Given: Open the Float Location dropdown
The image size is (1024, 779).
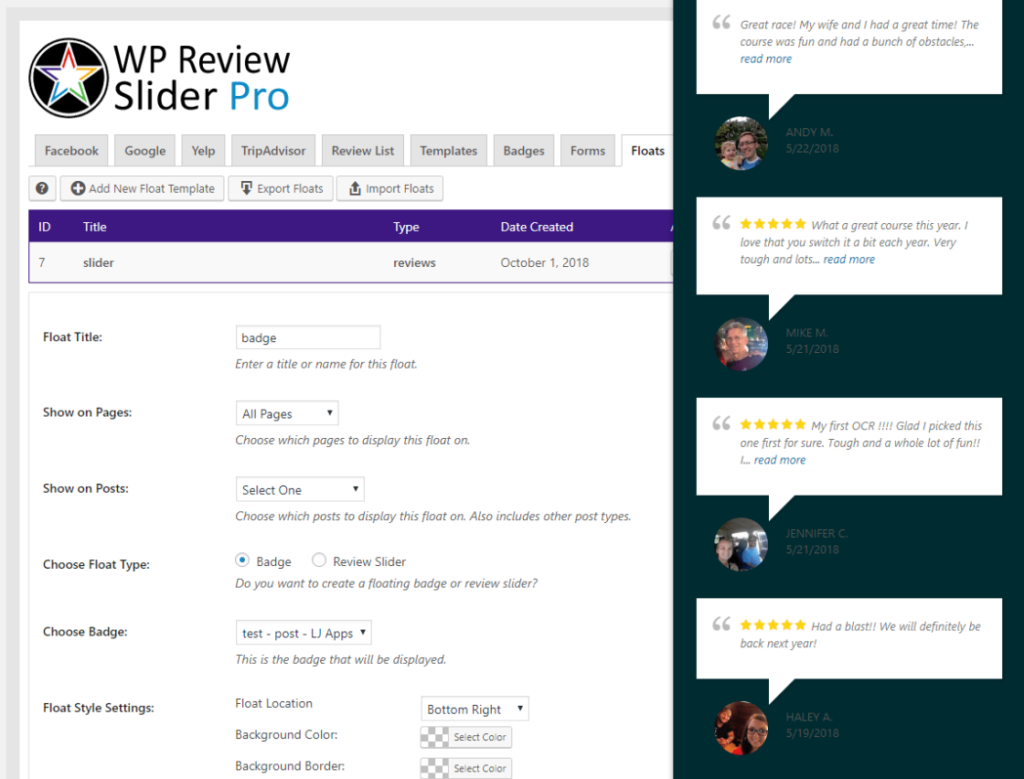Looking at the screenshot, I should tap(475, 708).
